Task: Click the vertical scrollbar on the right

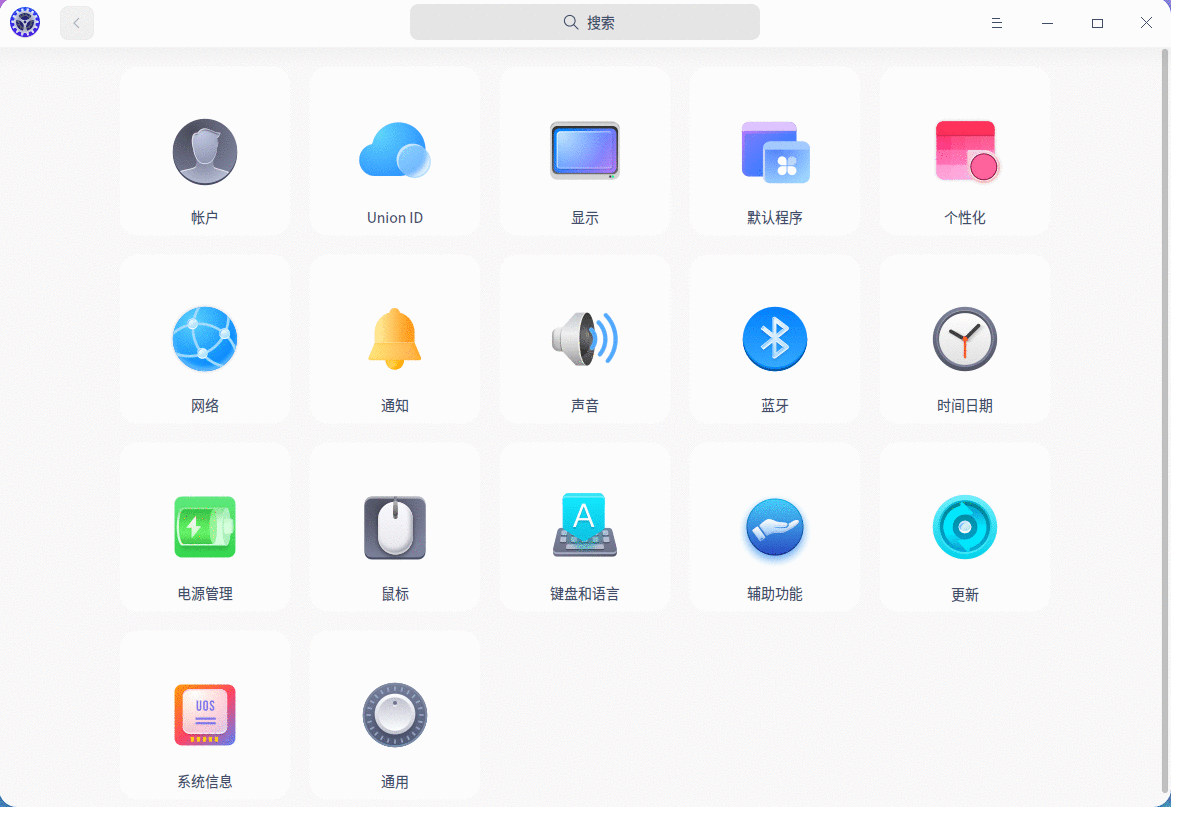Action: (x=1165, y=420)
